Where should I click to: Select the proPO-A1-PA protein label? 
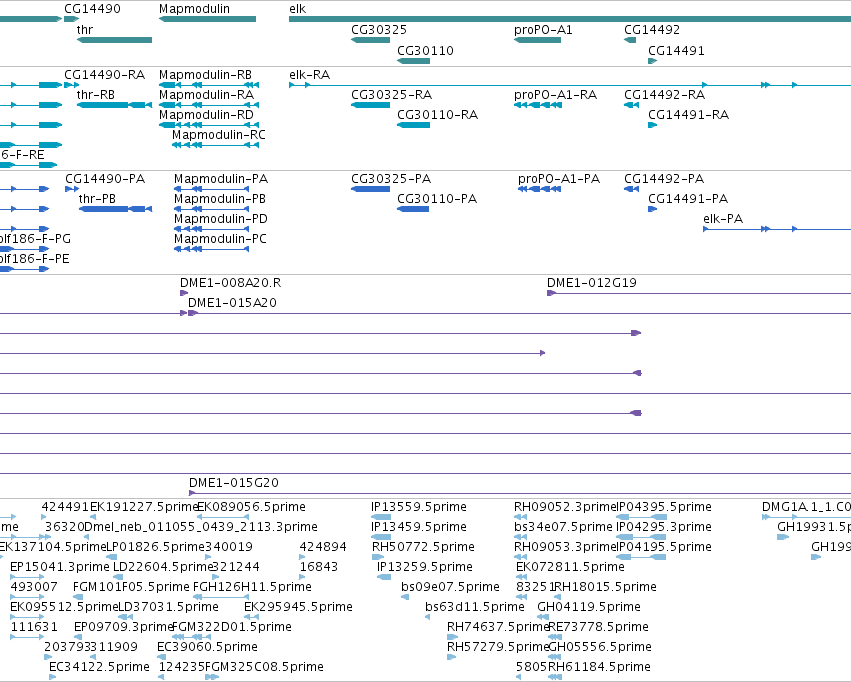[x=558, y=179]
